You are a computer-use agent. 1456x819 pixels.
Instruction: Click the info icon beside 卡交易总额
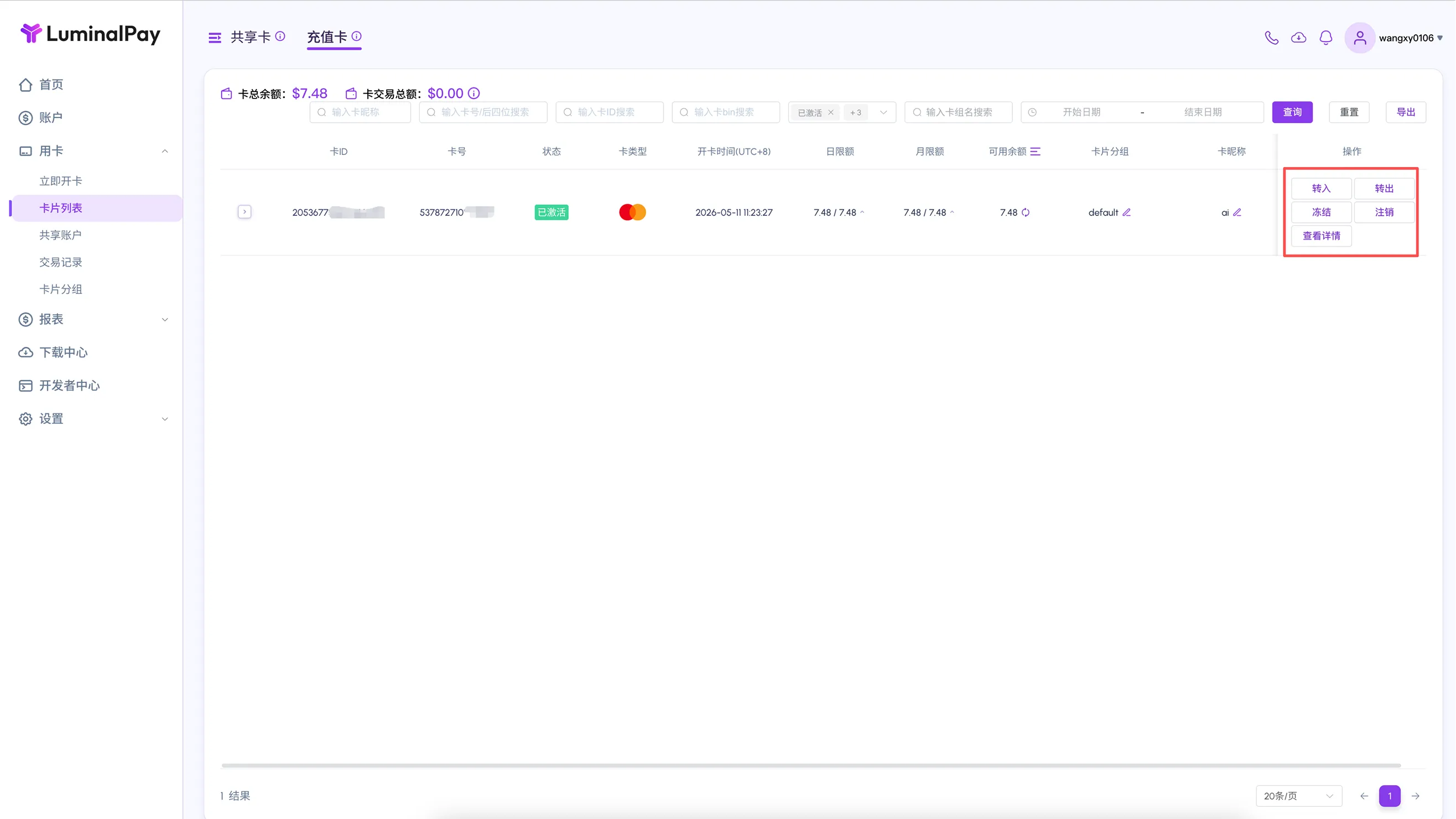coord(474,94)
